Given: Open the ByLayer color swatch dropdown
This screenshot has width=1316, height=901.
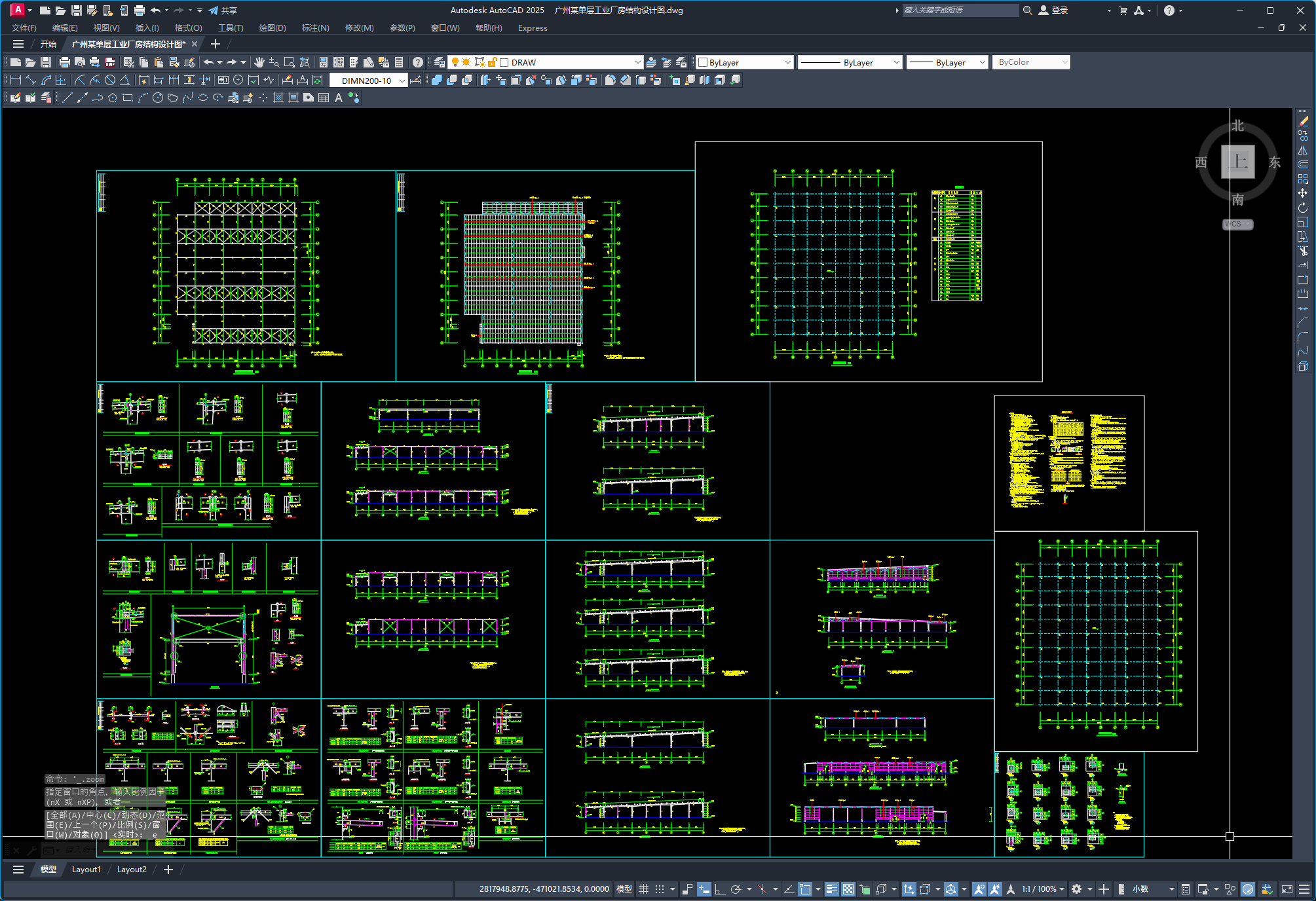Looking at the screenshot, I should click(x=787, y=62).
